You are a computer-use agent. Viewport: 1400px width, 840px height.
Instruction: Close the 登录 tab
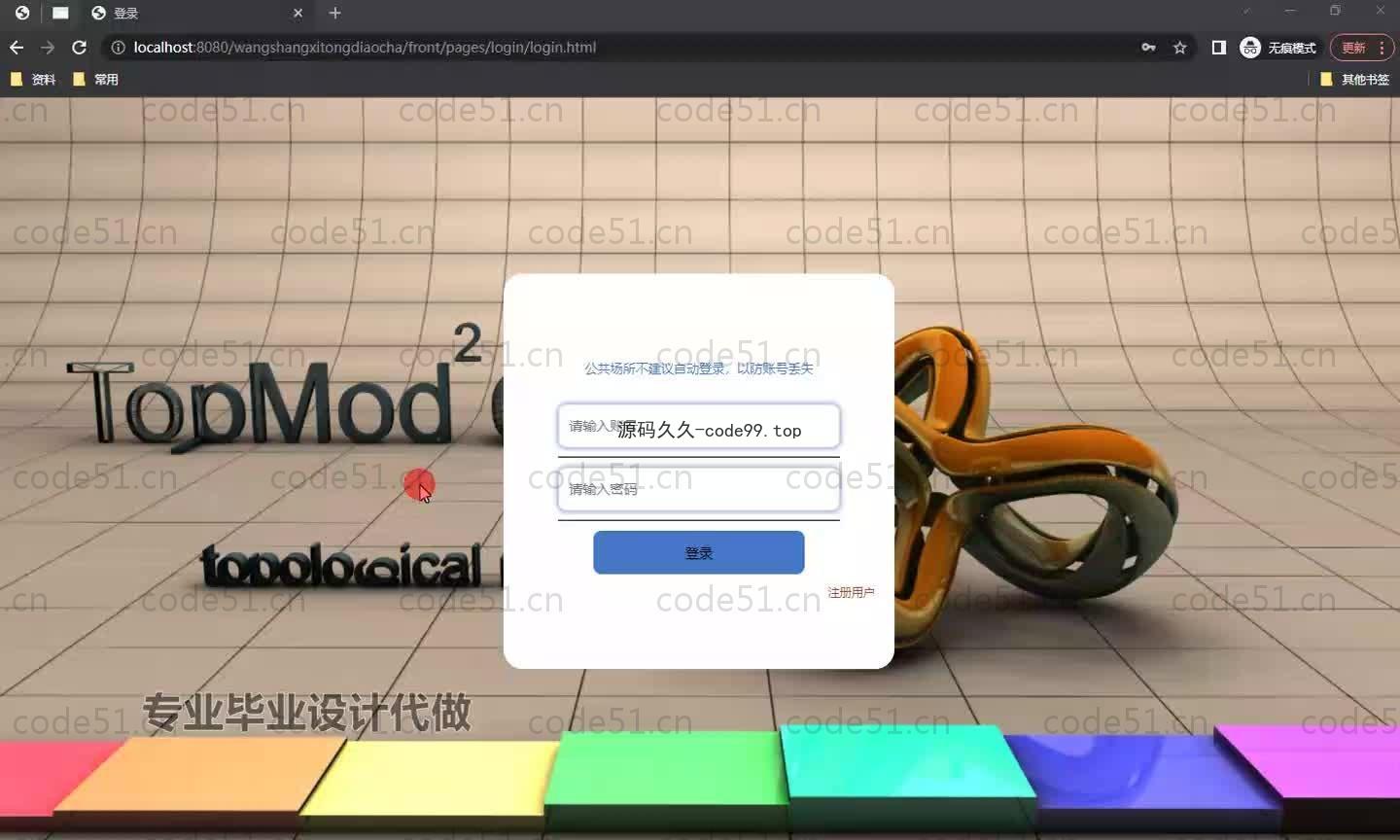[298, 13]
